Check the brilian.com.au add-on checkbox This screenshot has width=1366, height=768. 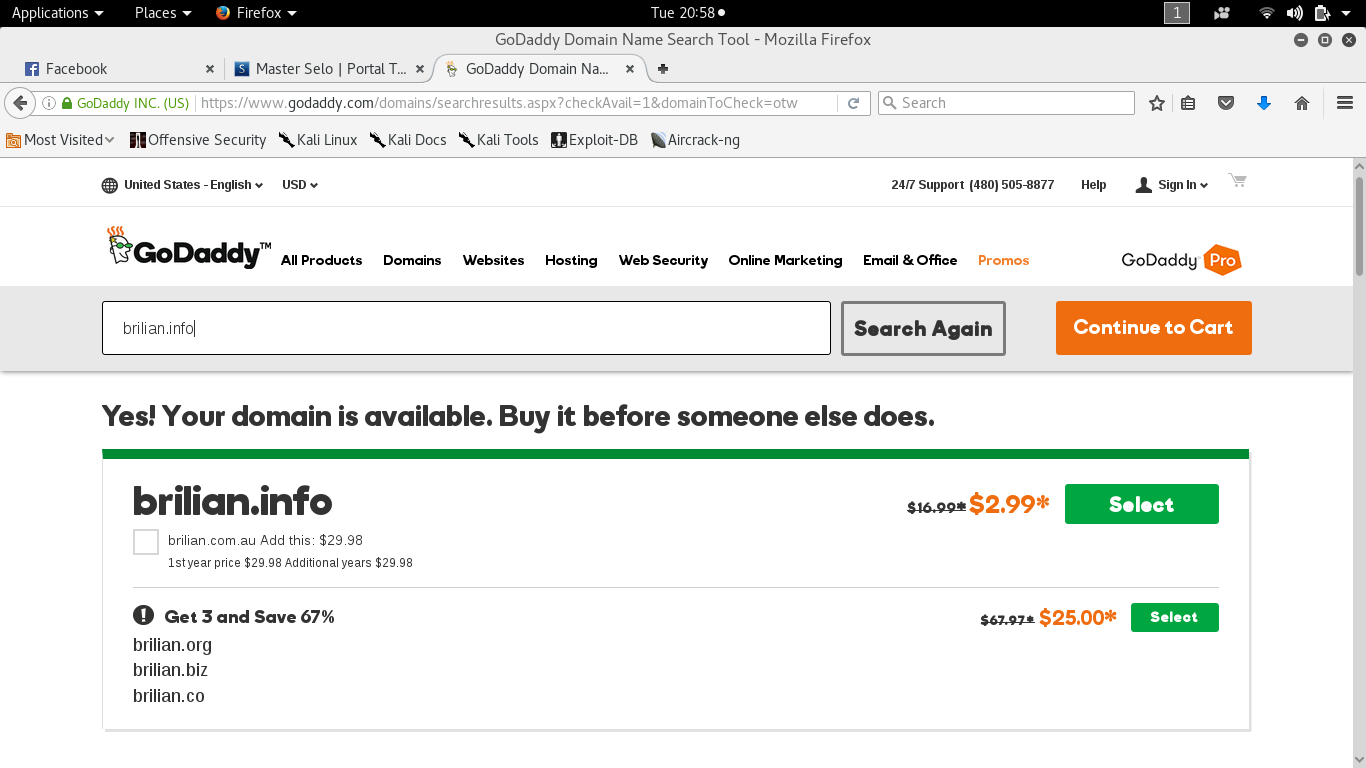(146, 542)
